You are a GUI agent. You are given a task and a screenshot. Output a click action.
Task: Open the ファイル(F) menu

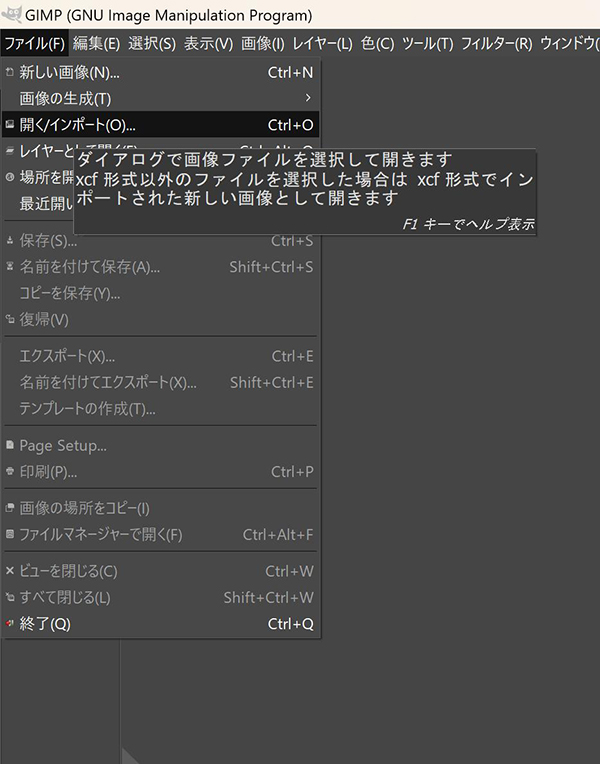[x=34, y=44]
